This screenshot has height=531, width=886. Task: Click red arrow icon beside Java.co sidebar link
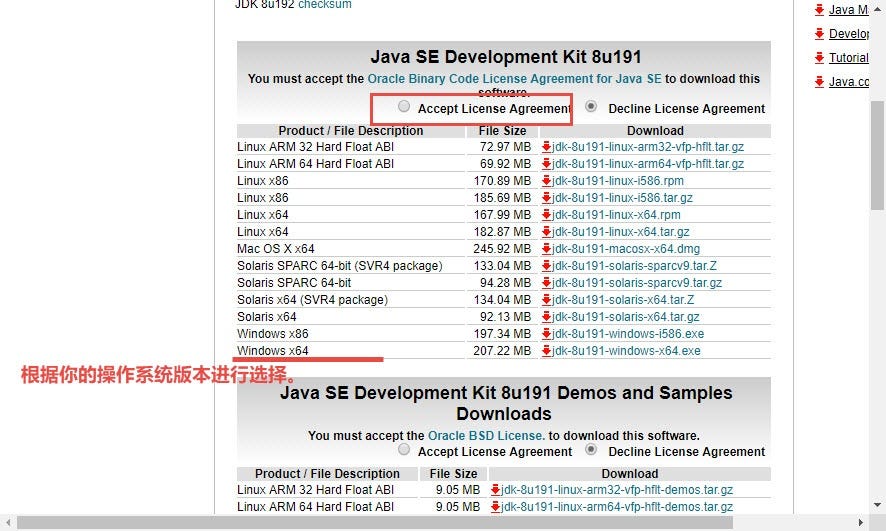[819, 82]
